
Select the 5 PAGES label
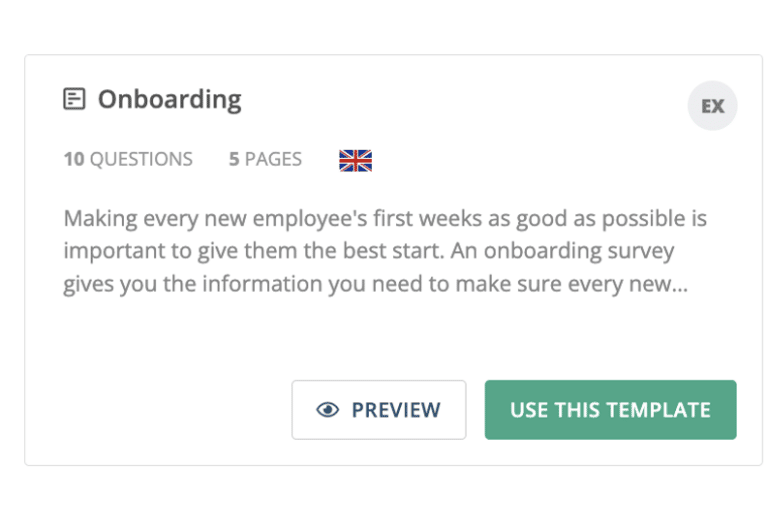click(x=265, y=159)
